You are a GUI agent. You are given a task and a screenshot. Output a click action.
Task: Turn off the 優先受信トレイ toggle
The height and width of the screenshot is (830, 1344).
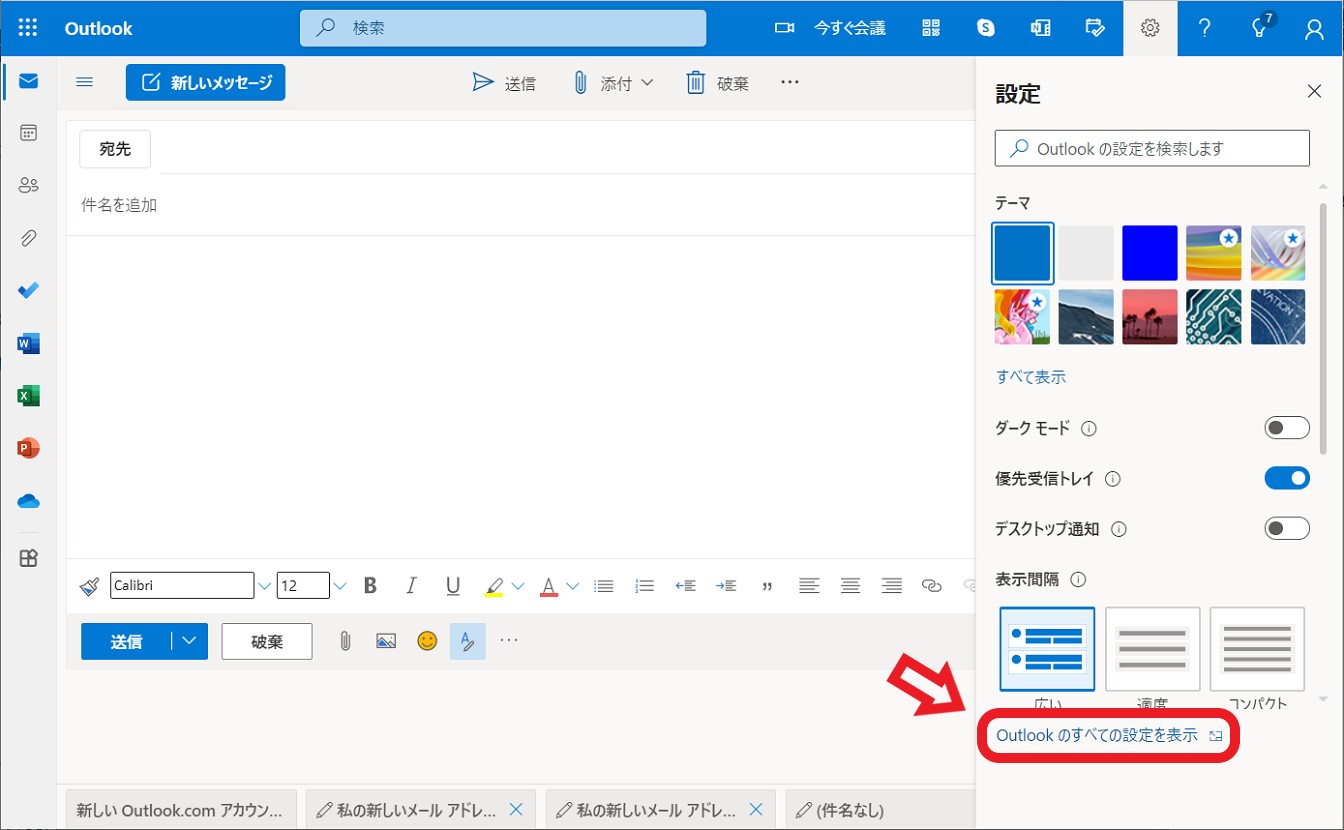1286,479
